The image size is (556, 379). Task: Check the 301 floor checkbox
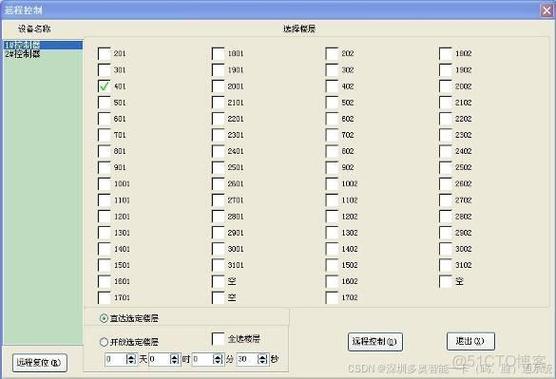tap(104, 70)
